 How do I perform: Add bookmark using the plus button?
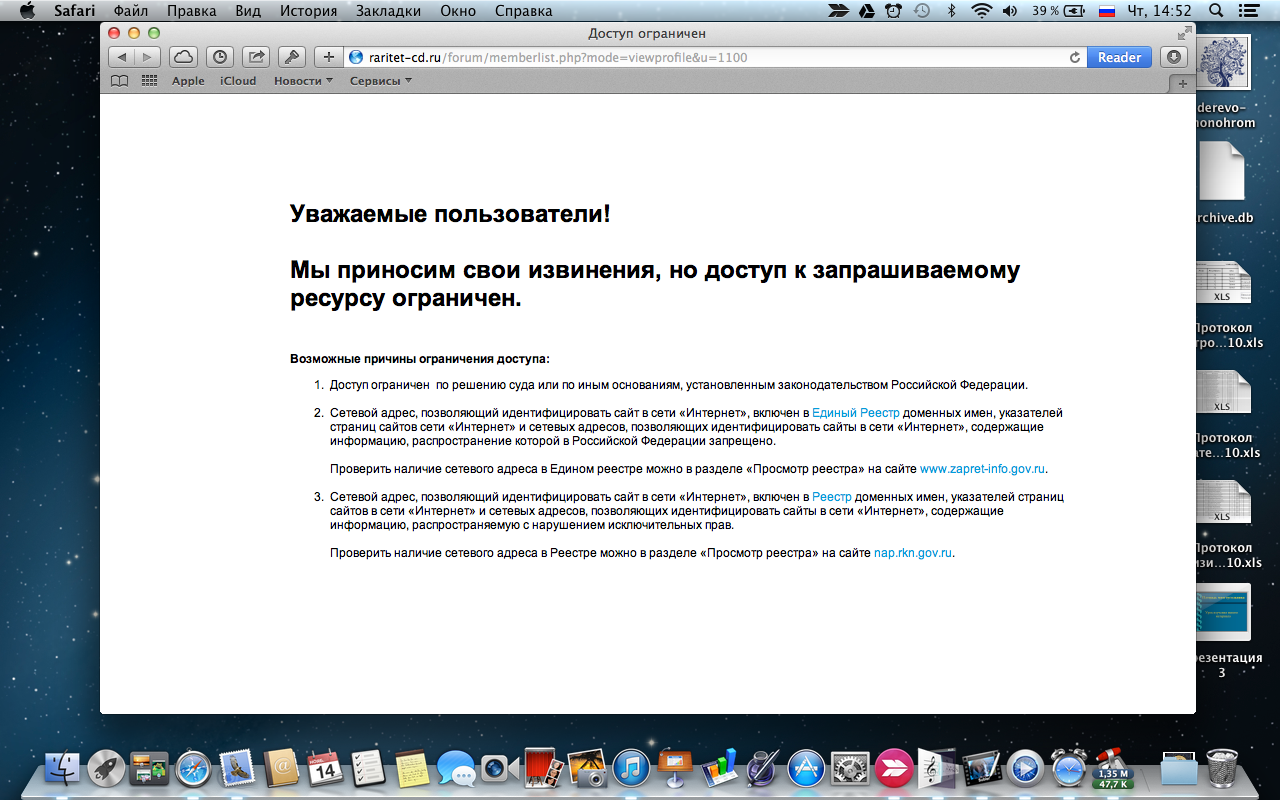[328, 57]
